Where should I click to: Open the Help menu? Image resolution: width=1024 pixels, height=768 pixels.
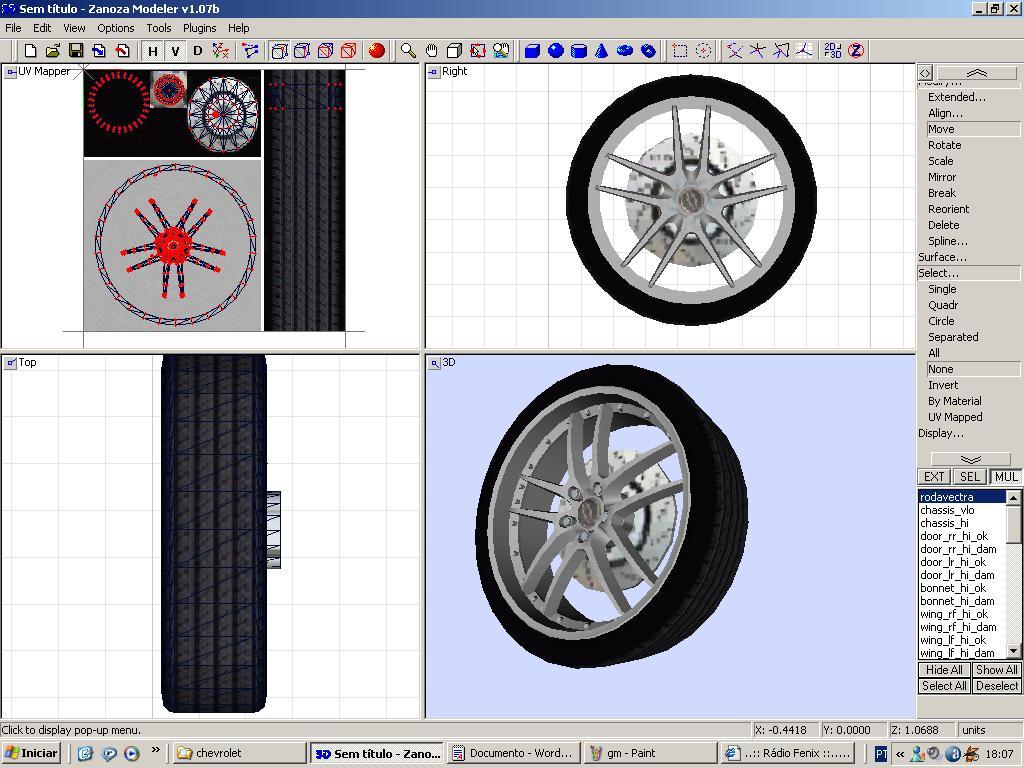pyautogui.click(x=238, y=28)
